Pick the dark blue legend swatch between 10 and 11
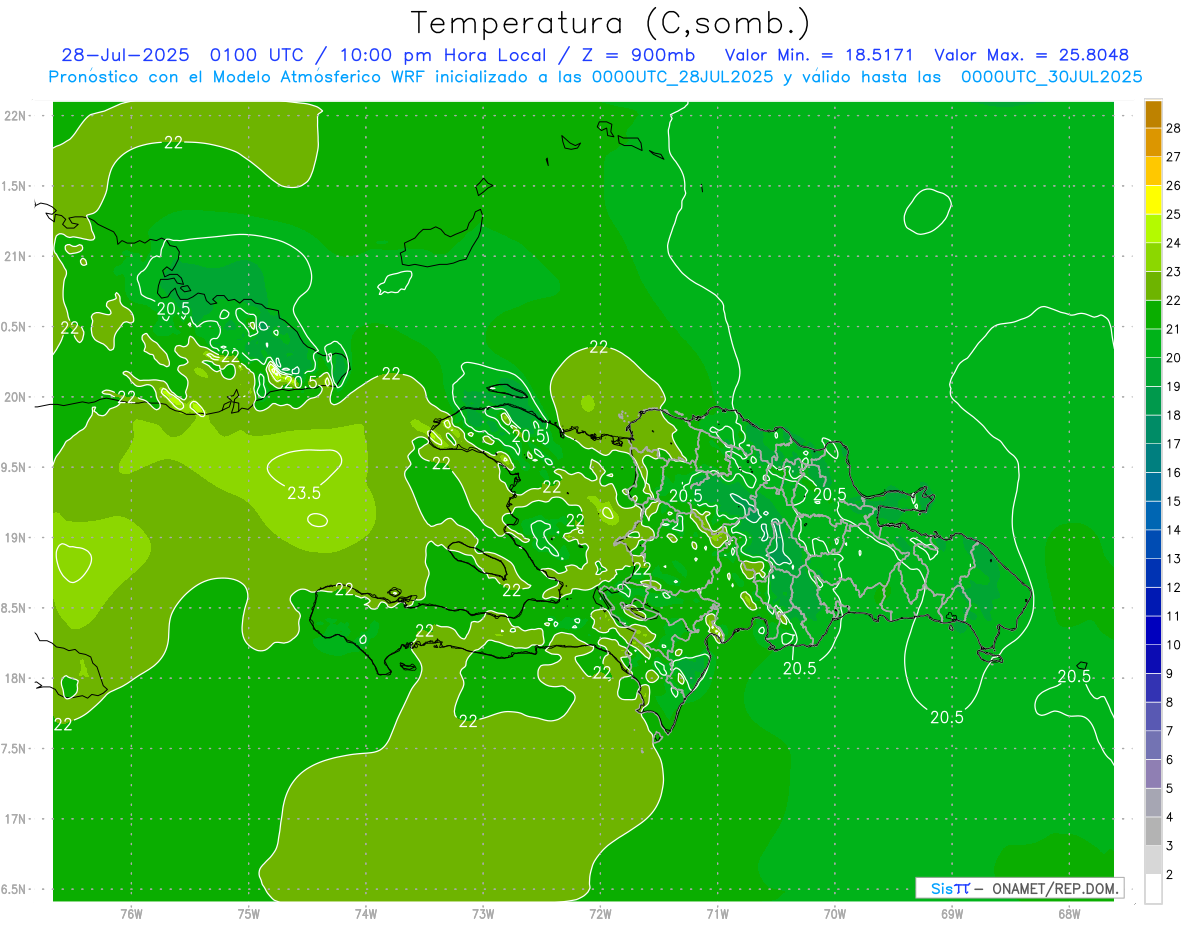Image resolution: width=1200 pixels, height=927 pixels. [1154, 631]
